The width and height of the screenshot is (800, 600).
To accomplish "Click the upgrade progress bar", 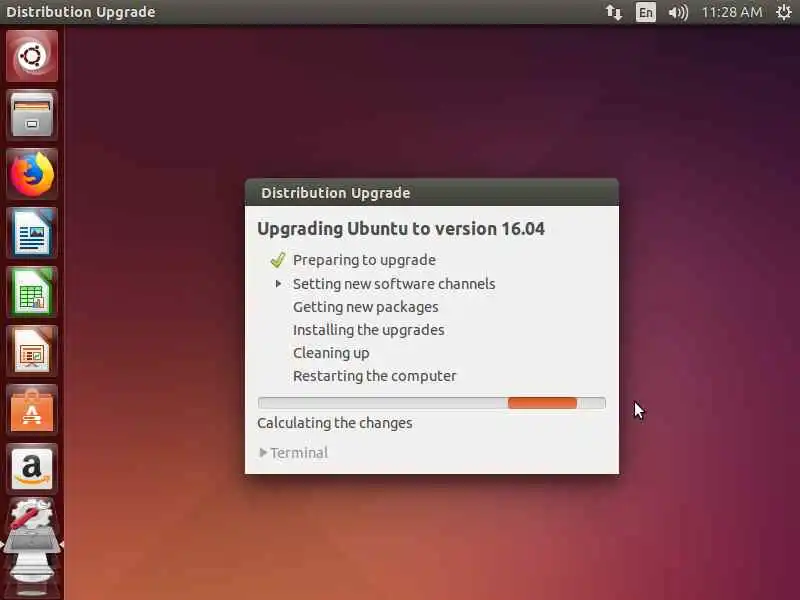I will coord(432,403).
